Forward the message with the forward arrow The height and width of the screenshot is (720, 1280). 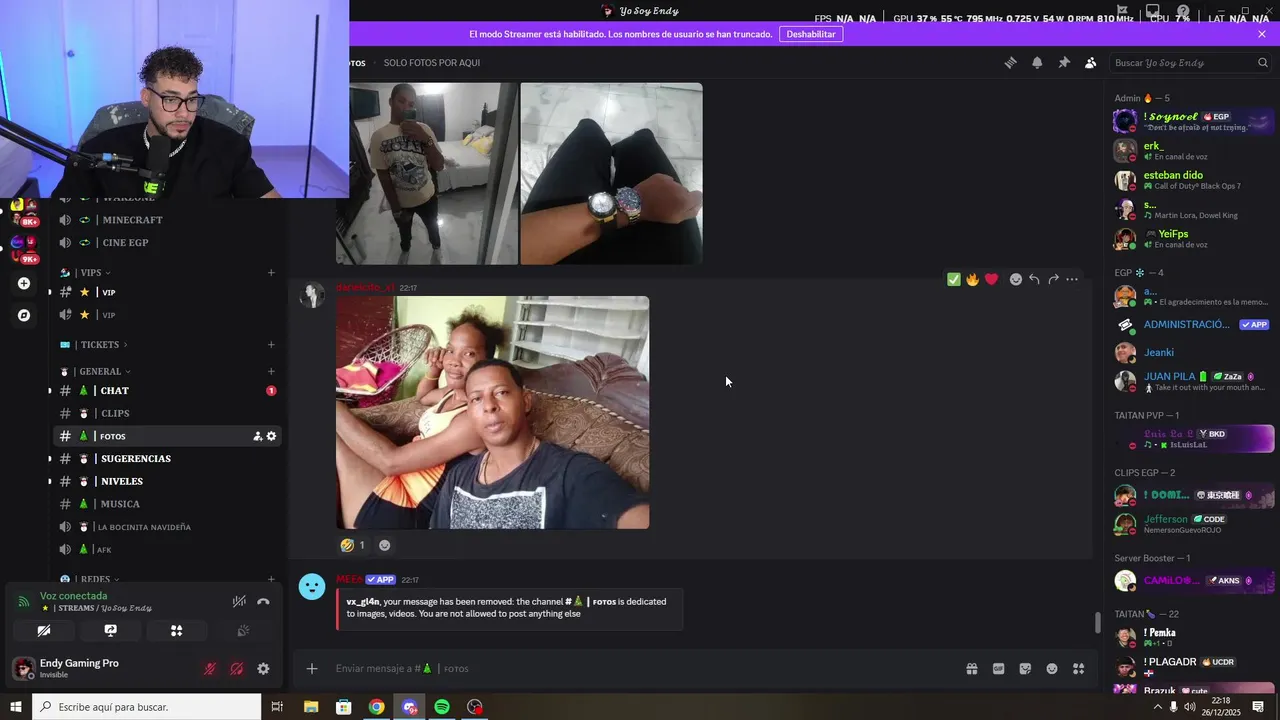(1053, 279)
